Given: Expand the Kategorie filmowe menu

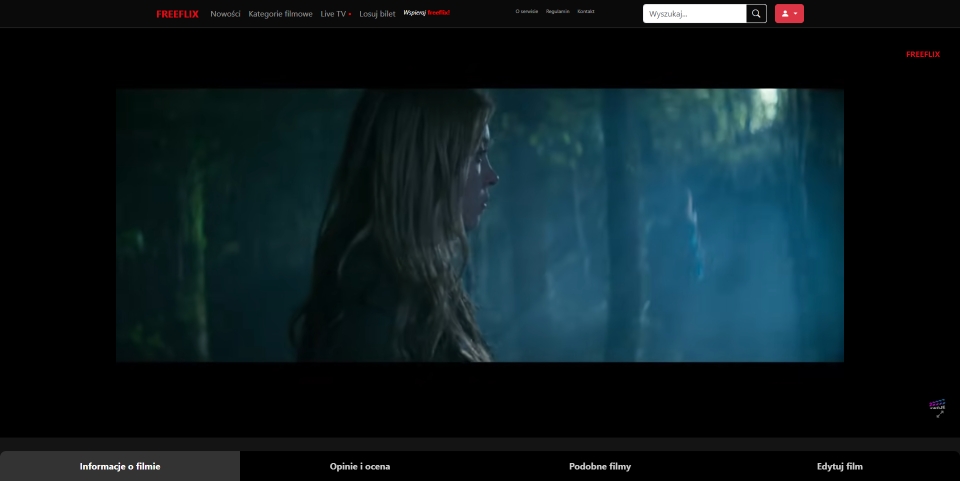Looking at the screenshot, I should click(x=280, y=14).
